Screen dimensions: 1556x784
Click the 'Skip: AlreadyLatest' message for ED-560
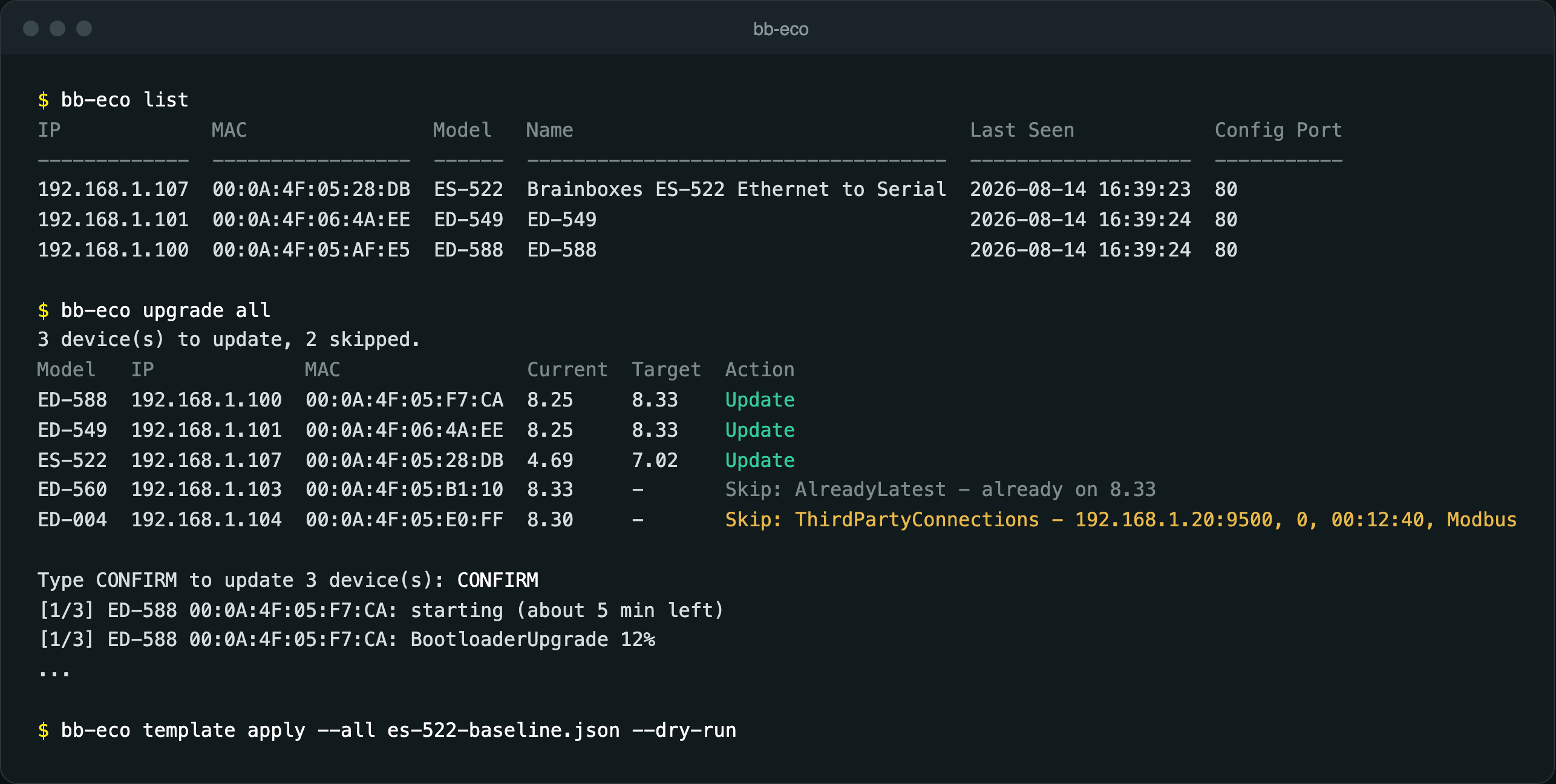coord(940,489)
